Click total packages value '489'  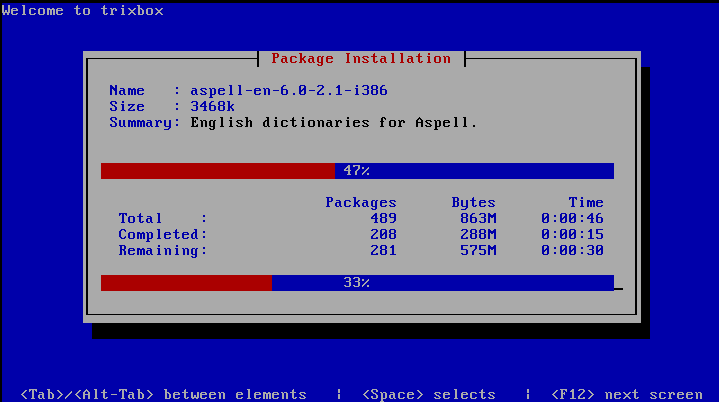pos(383,218)
